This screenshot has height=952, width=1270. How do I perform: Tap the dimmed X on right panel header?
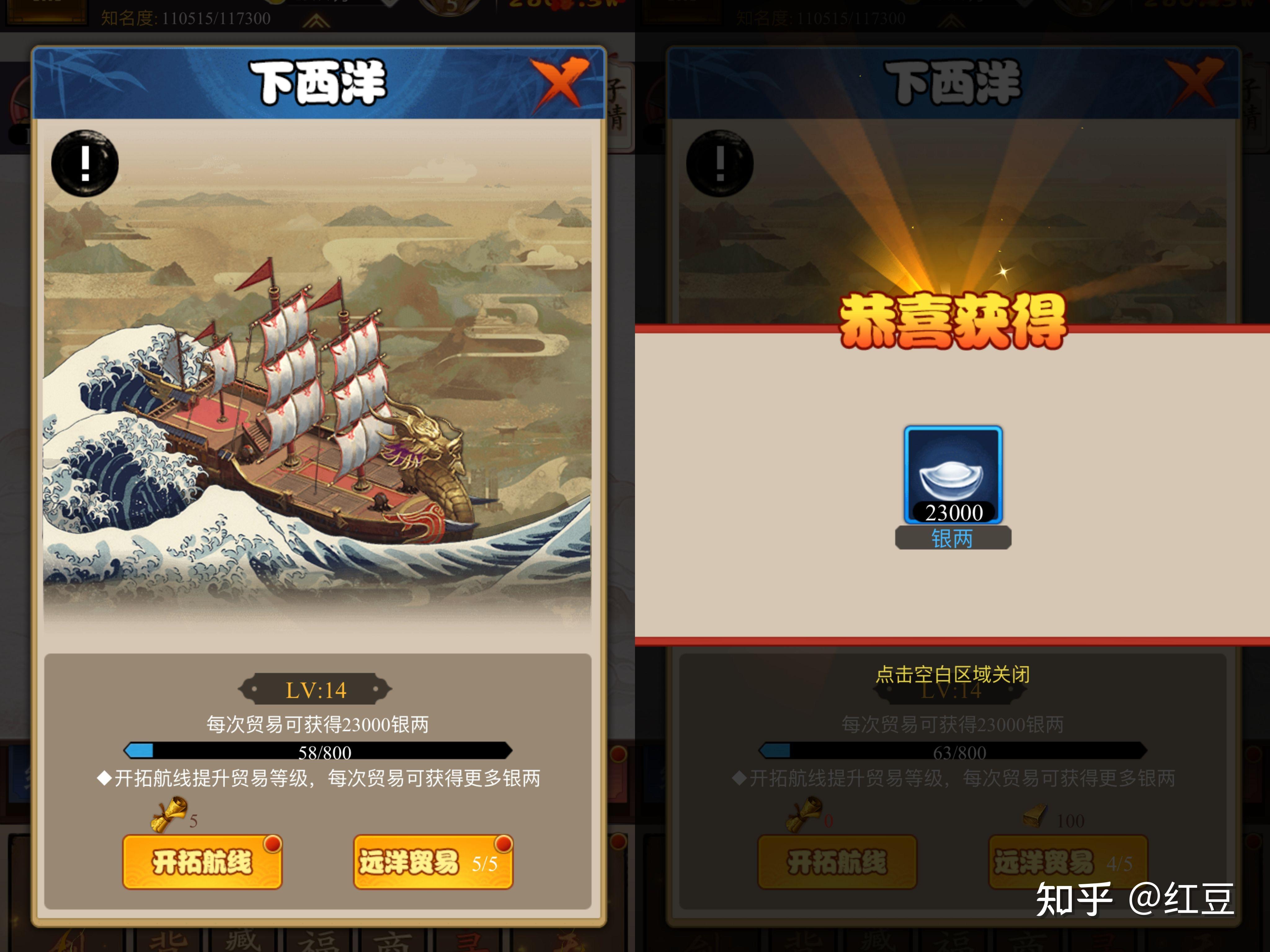point(1195,83)
